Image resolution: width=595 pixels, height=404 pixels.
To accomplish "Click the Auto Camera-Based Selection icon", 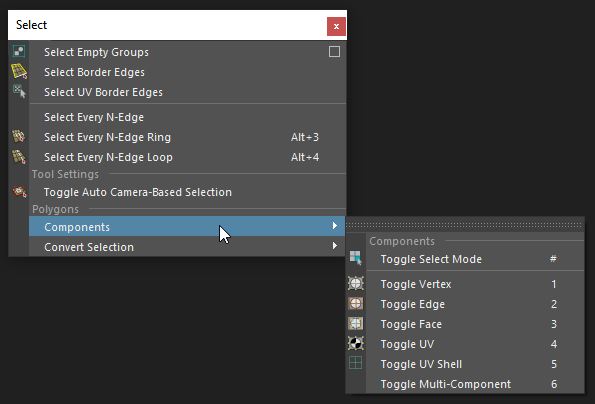I will [19, 192].
